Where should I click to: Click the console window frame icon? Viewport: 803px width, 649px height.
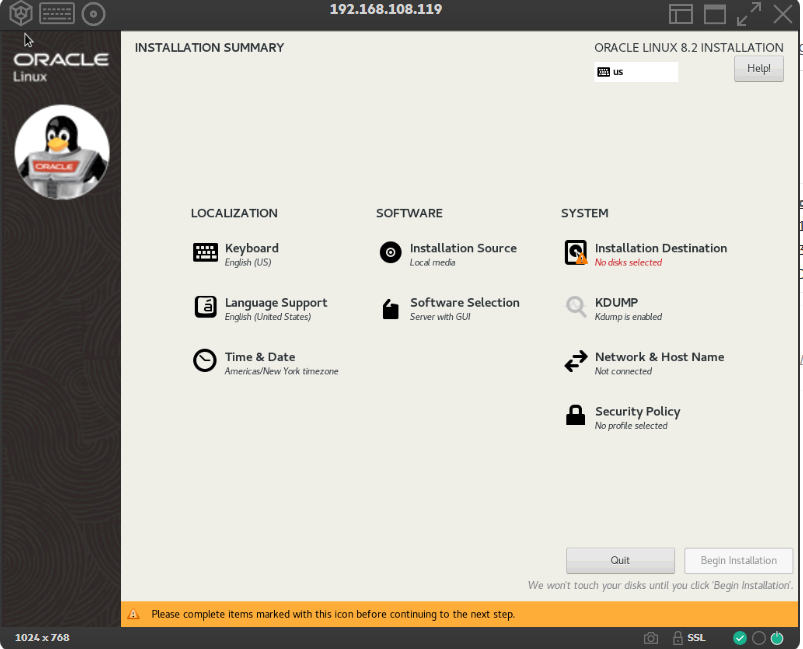715,14
